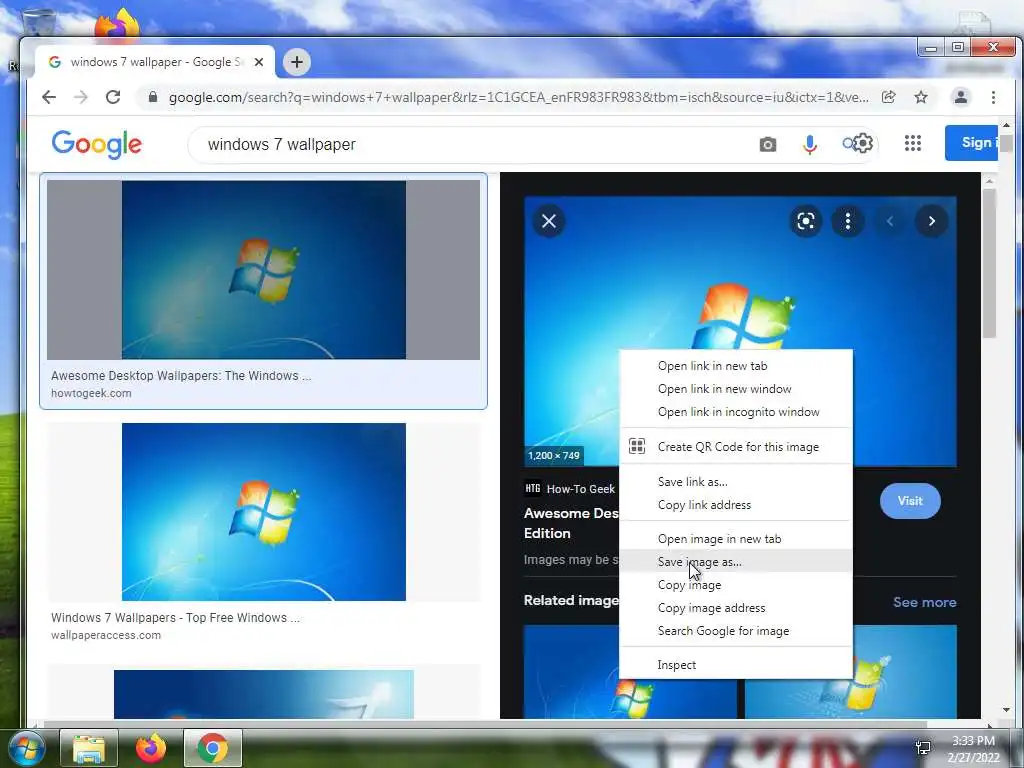Click the Sign in button

coord(971,142)
